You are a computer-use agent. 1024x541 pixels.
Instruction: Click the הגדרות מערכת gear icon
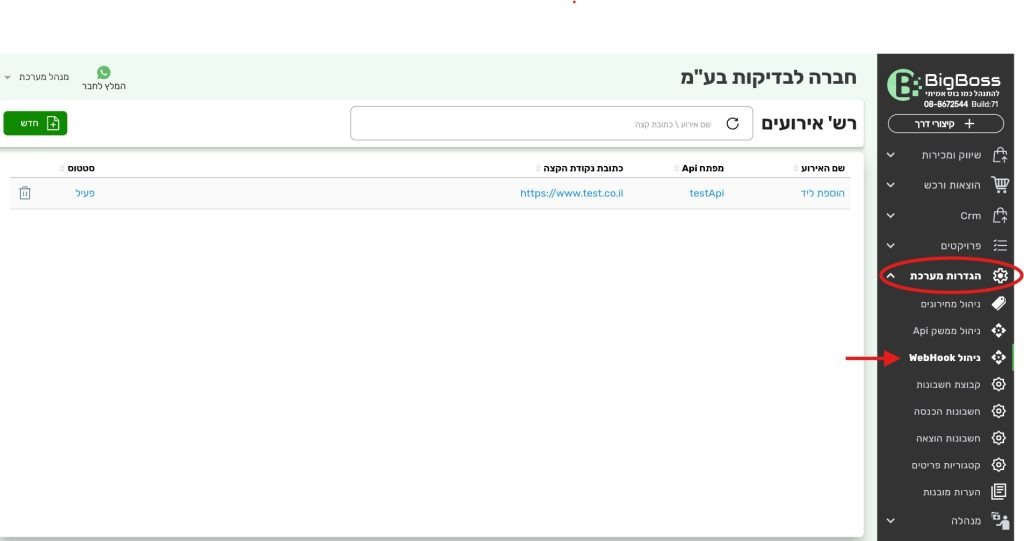(1000, 276)
